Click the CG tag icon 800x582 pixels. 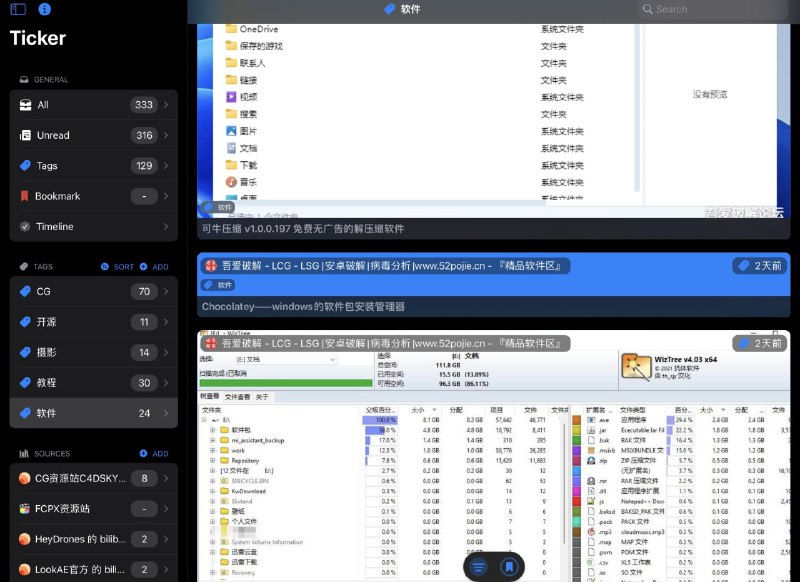coord(25,291)
